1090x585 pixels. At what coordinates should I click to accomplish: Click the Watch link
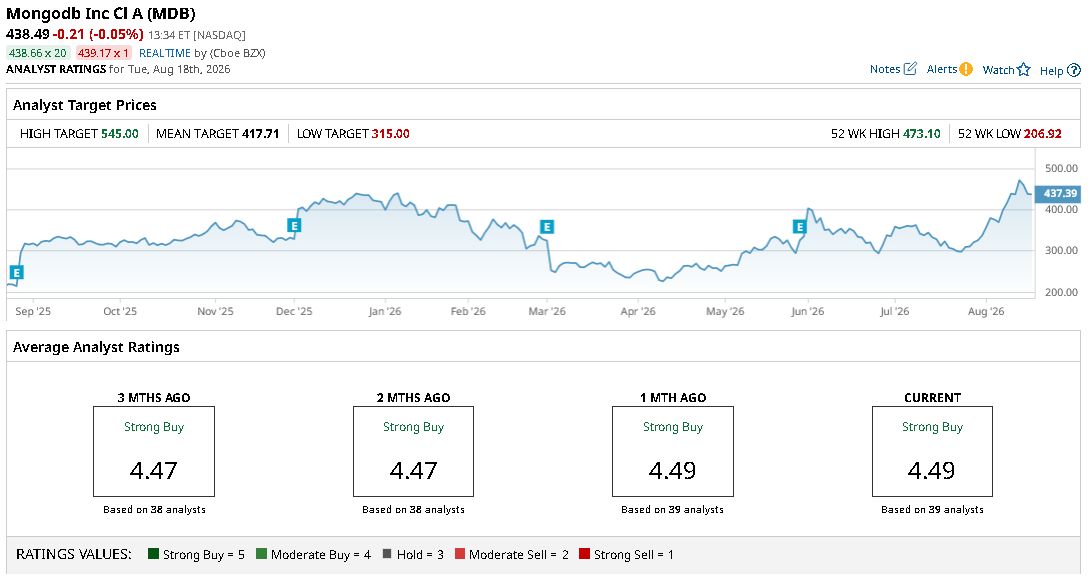point(998,70)
